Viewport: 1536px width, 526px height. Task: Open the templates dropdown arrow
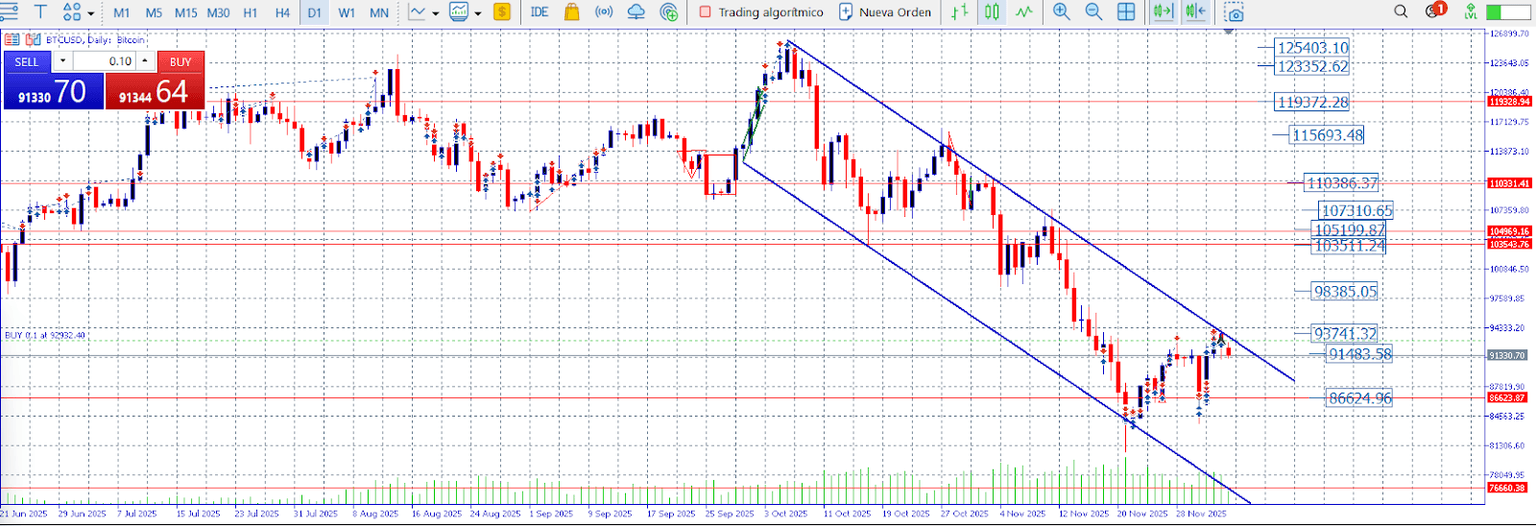478,13
